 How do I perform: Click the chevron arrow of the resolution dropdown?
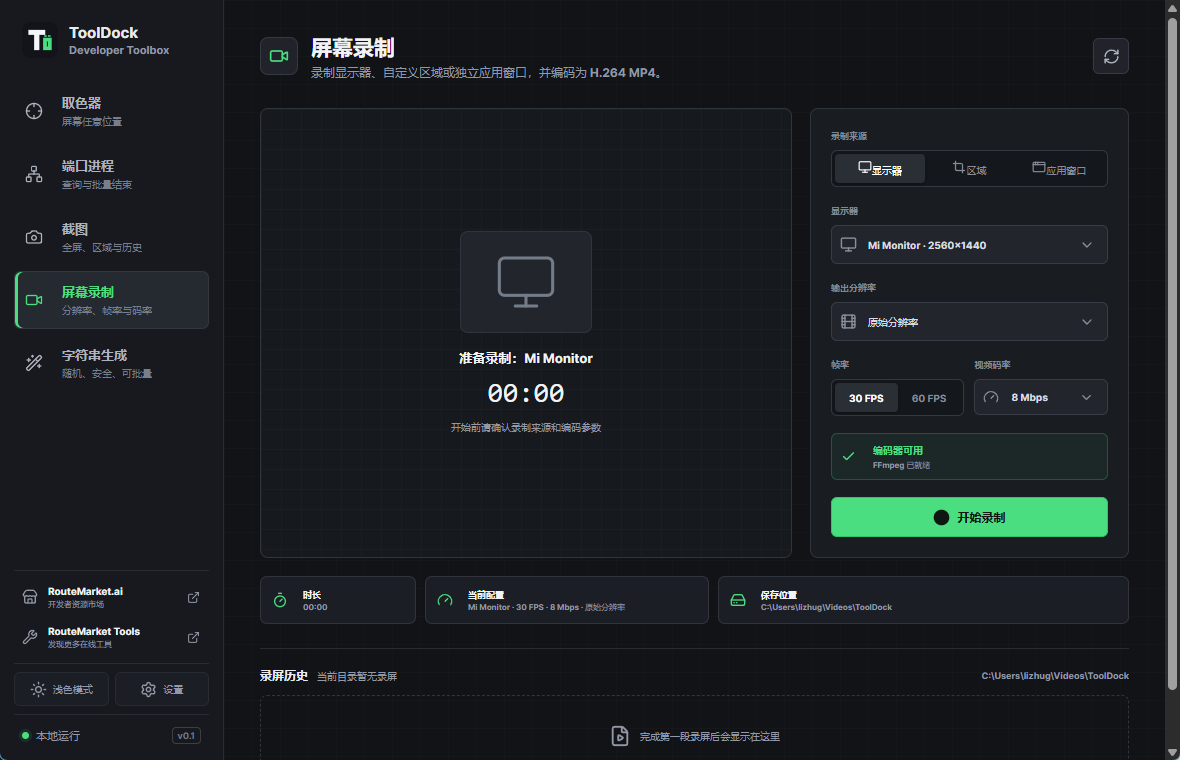coord(1087,322)
